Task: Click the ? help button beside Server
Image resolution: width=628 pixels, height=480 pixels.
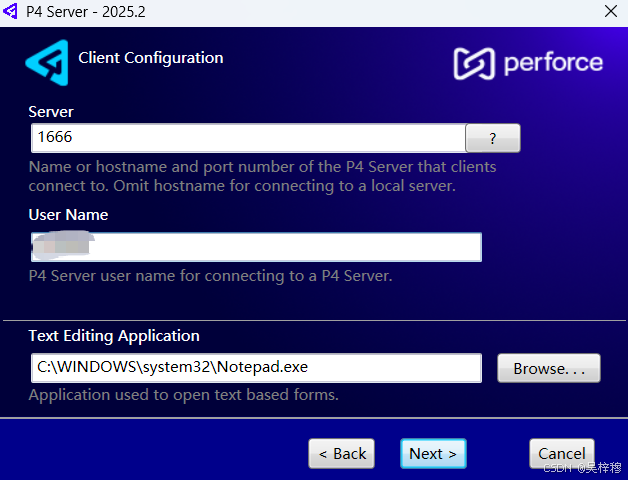Action: [493, 138]
